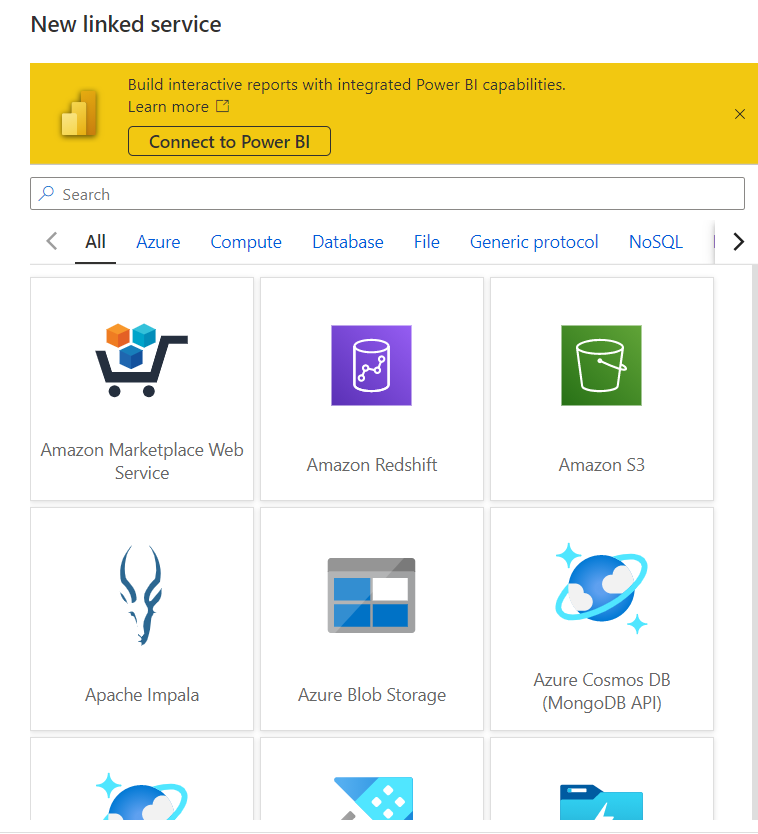Dismiss the Power BI banner
The image size is (758, 834).
pos(739,114)
